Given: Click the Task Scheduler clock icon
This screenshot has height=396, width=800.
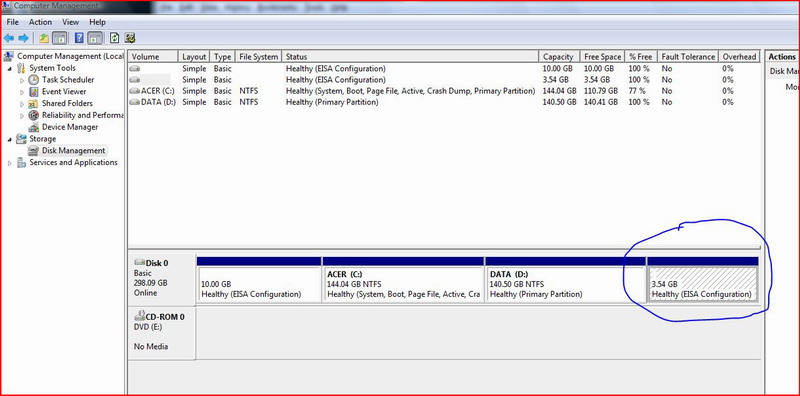Looking at the screenshot, I should [34, 80].
